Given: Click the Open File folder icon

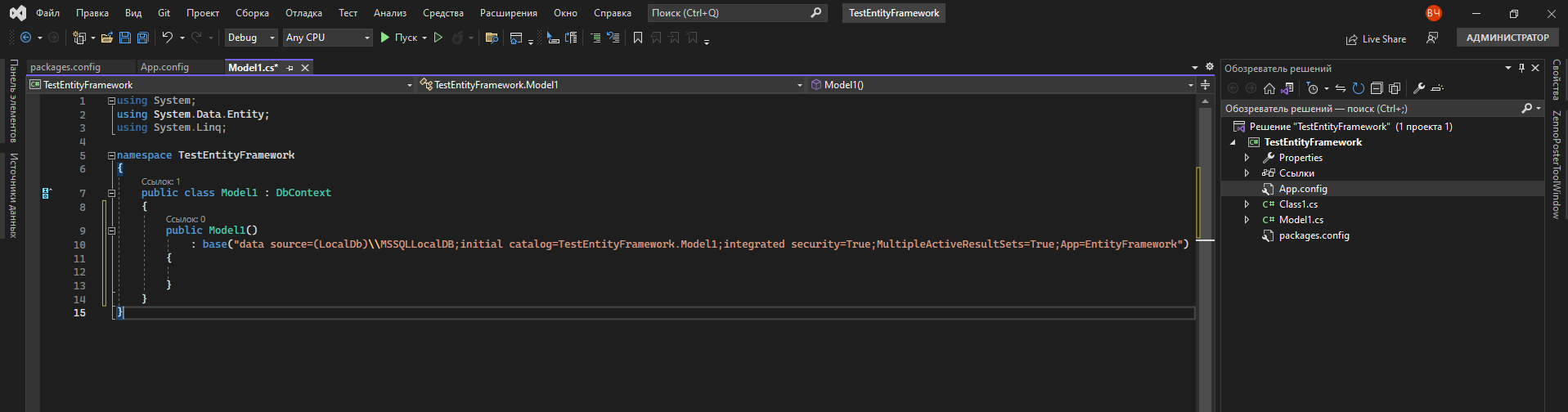Looking at the screenshot, I should 106,38.
